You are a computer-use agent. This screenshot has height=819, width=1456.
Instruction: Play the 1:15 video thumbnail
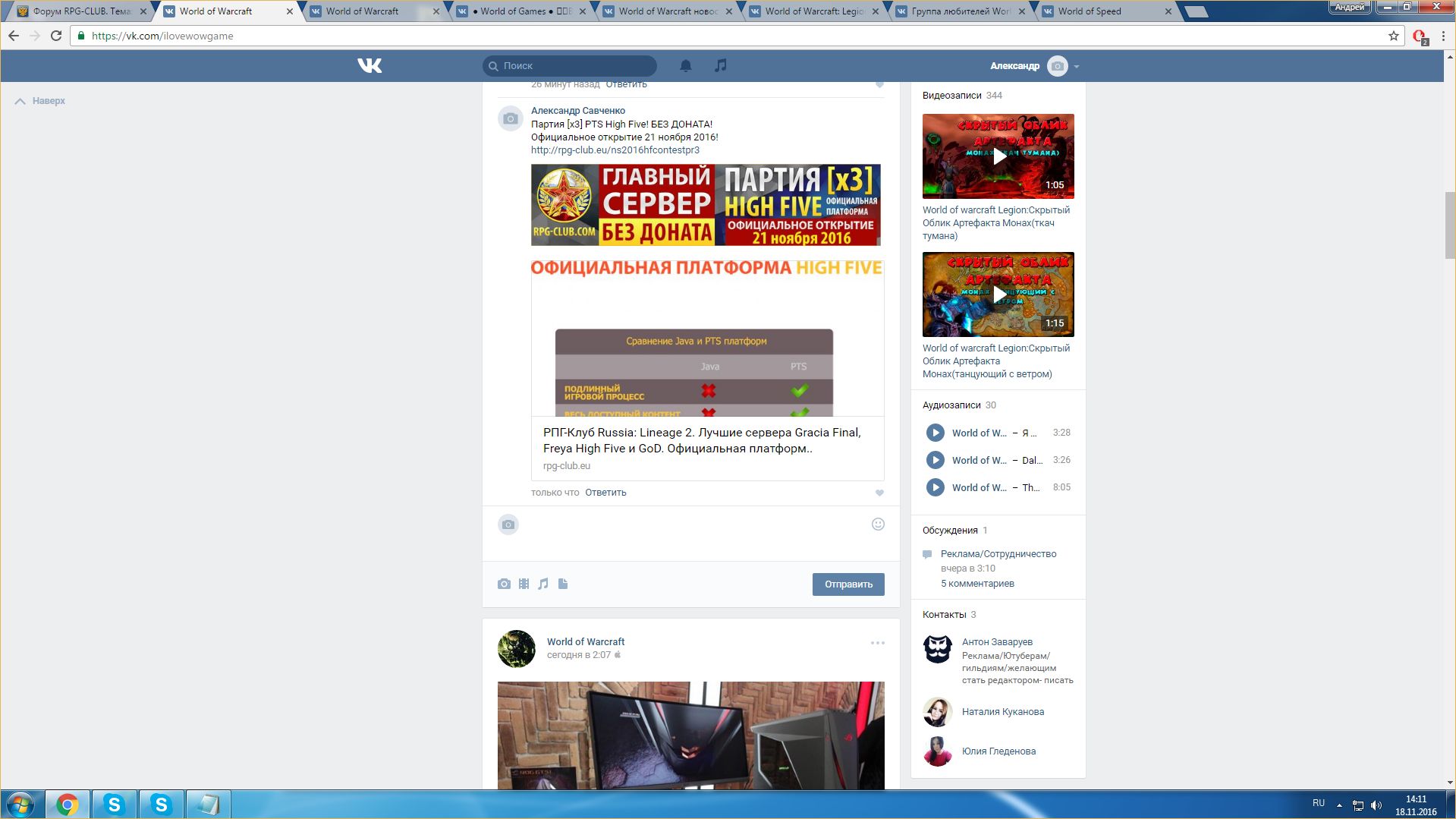[998, 295]
